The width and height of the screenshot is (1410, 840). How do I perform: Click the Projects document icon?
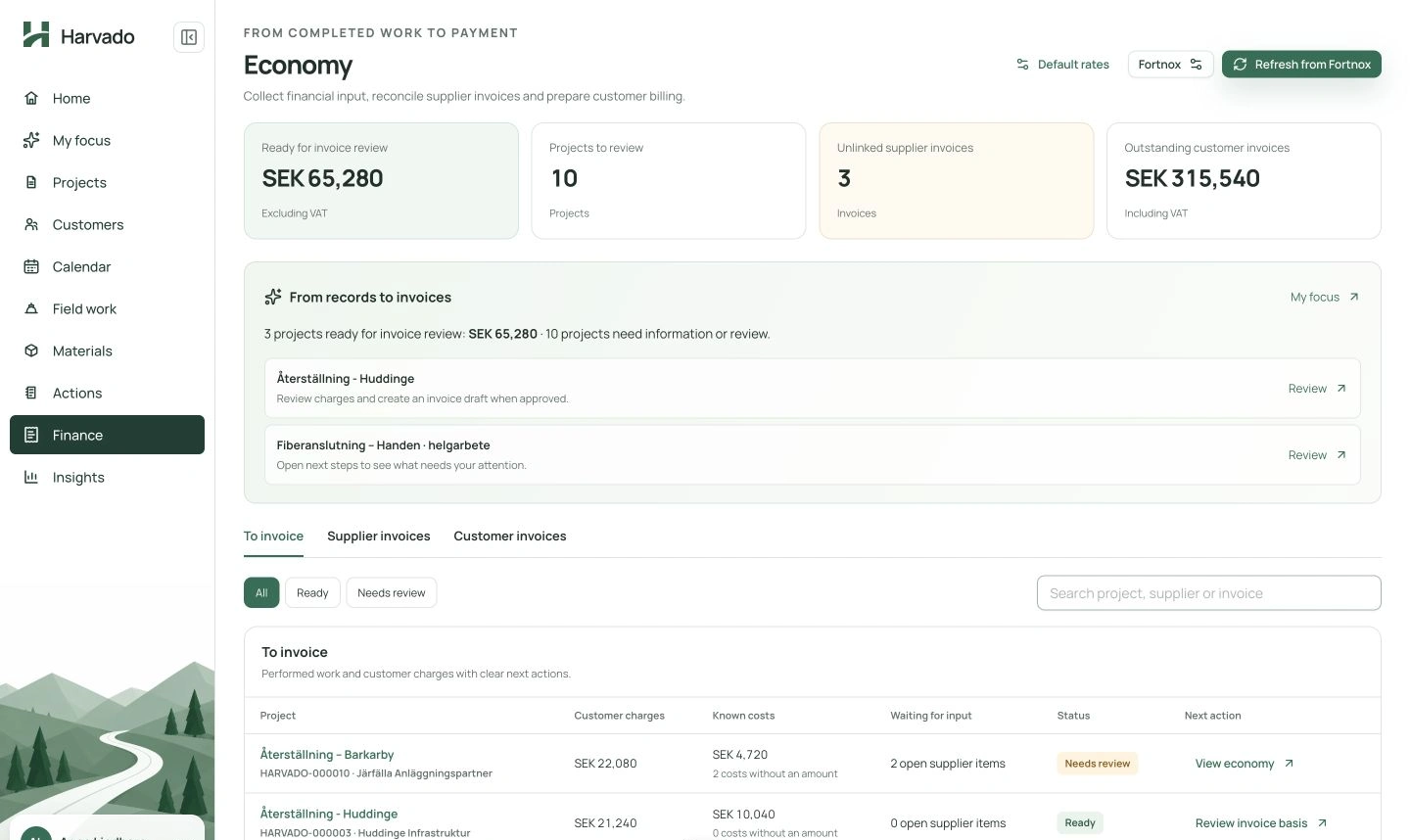pos(31,182)
